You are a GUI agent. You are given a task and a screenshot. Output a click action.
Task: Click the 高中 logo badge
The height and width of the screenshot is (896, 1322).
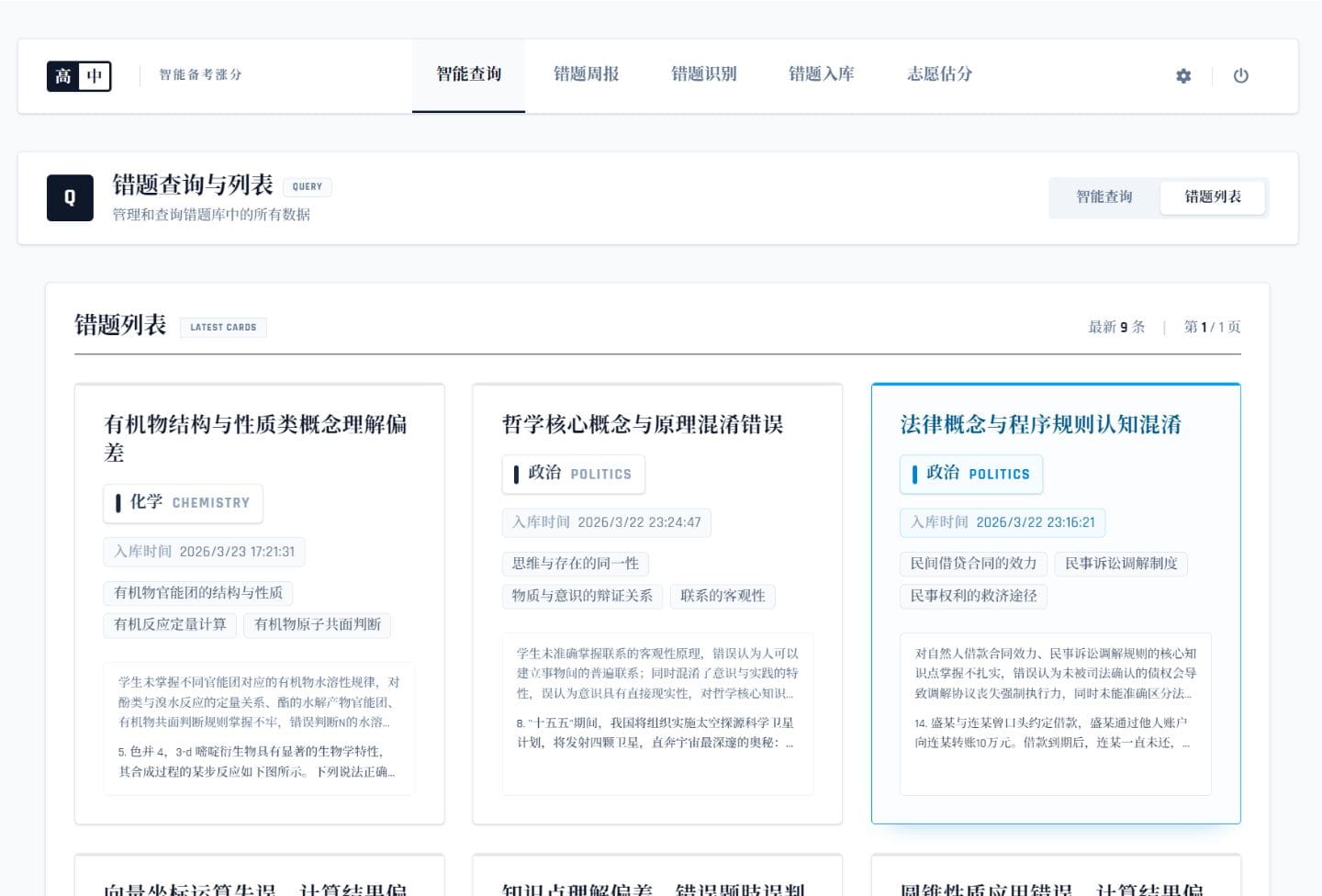click(79, 76)
